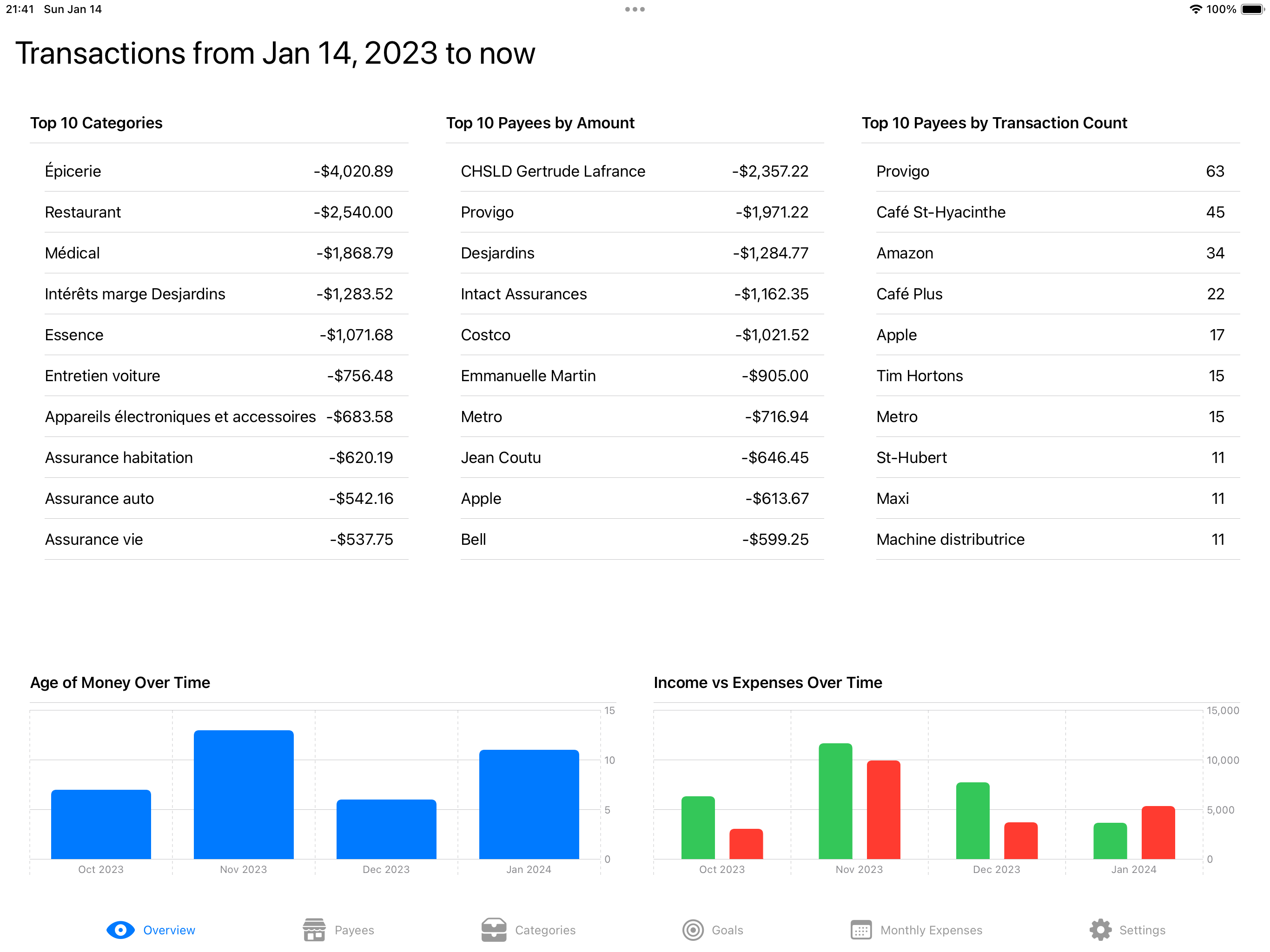Select the Overview tab label
Screen dimensions: 1270x952
[169, 930]
